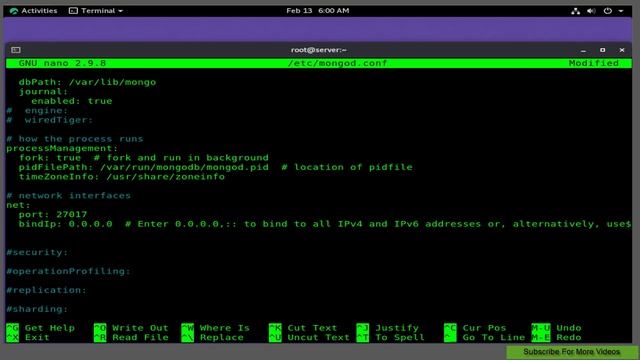The height and width of the screenshot is (360, 640).
Task: Click the ^J Justify shortcut
Action: (387, 328)
